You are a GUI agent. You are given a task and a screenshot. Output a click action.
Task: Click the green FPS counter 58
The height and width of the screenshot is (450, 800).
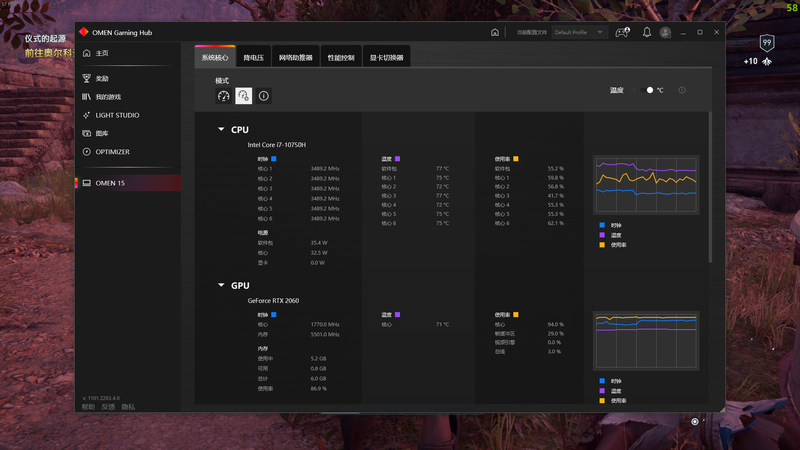coord(792,7)
